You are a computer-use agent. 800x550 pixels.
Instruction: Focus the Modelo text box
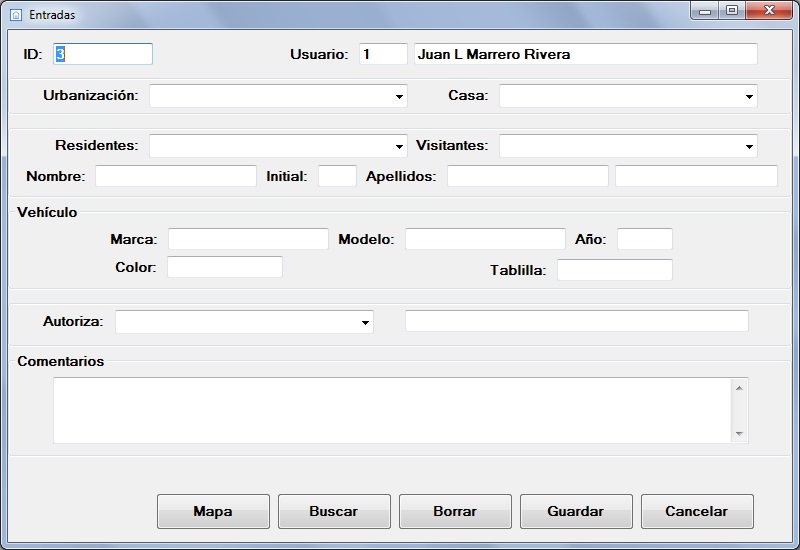(485, 239)
